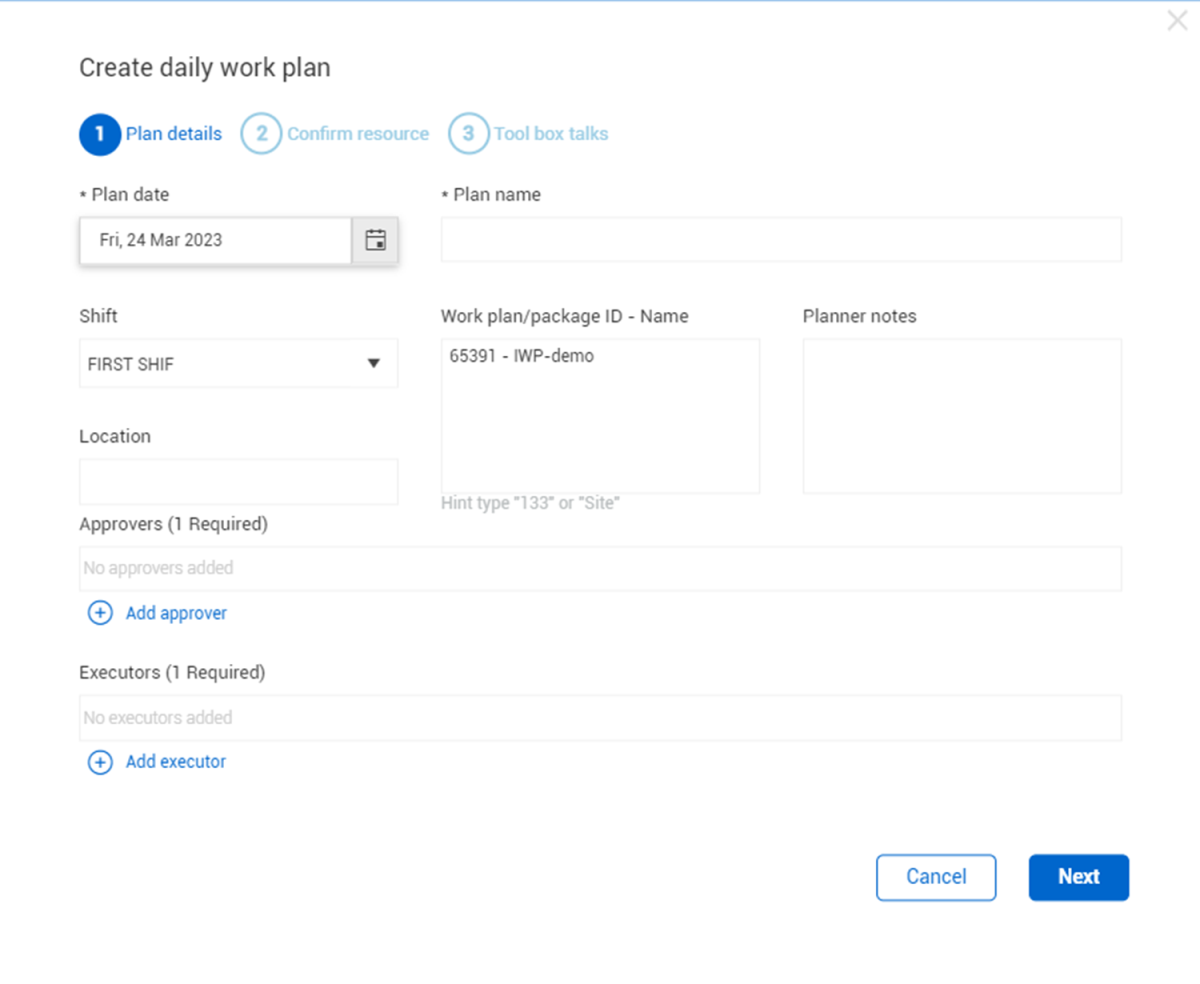The image size is (1200, 984).
Task: Jump to the Tool box talks step
Action: point(550,134)
